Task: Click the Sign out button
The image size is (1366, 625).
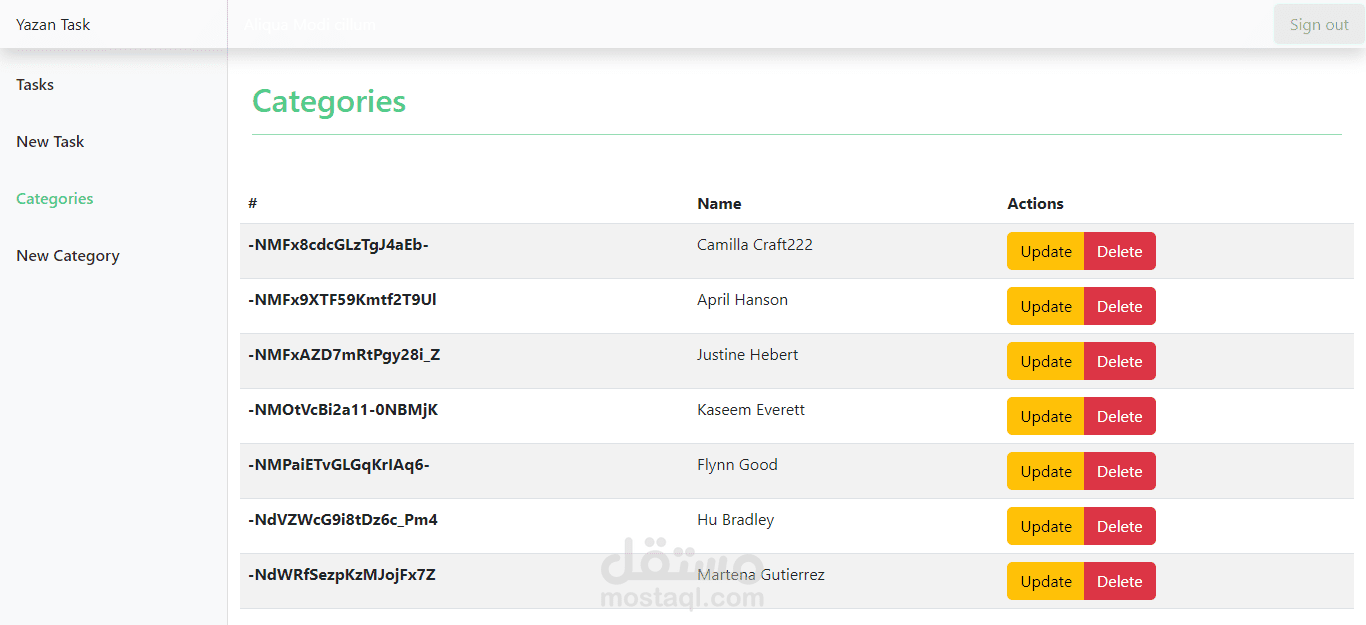Action: tap(1319, 25)
